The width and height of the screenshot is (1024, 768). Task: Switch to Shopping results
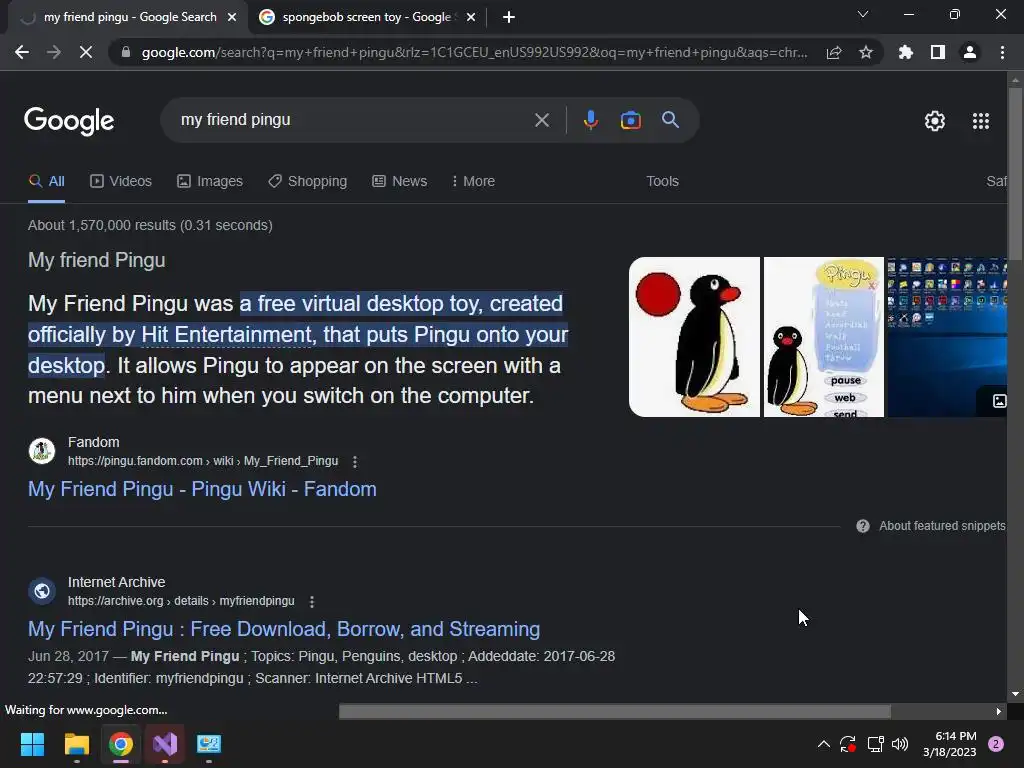click(308, 182)
